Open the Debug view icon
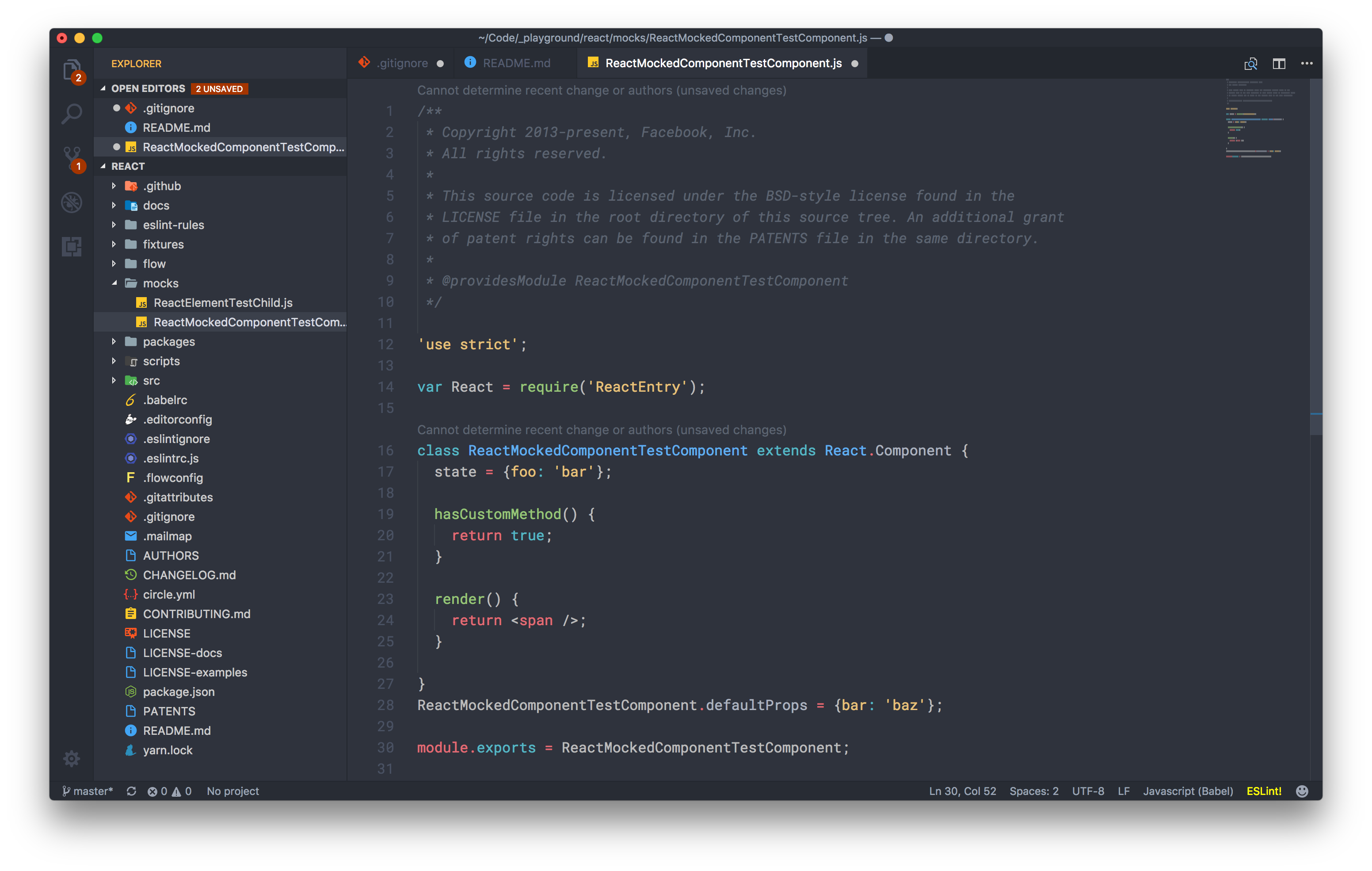The height and width of the screenshot is (871, 1372). coord(72,202)
